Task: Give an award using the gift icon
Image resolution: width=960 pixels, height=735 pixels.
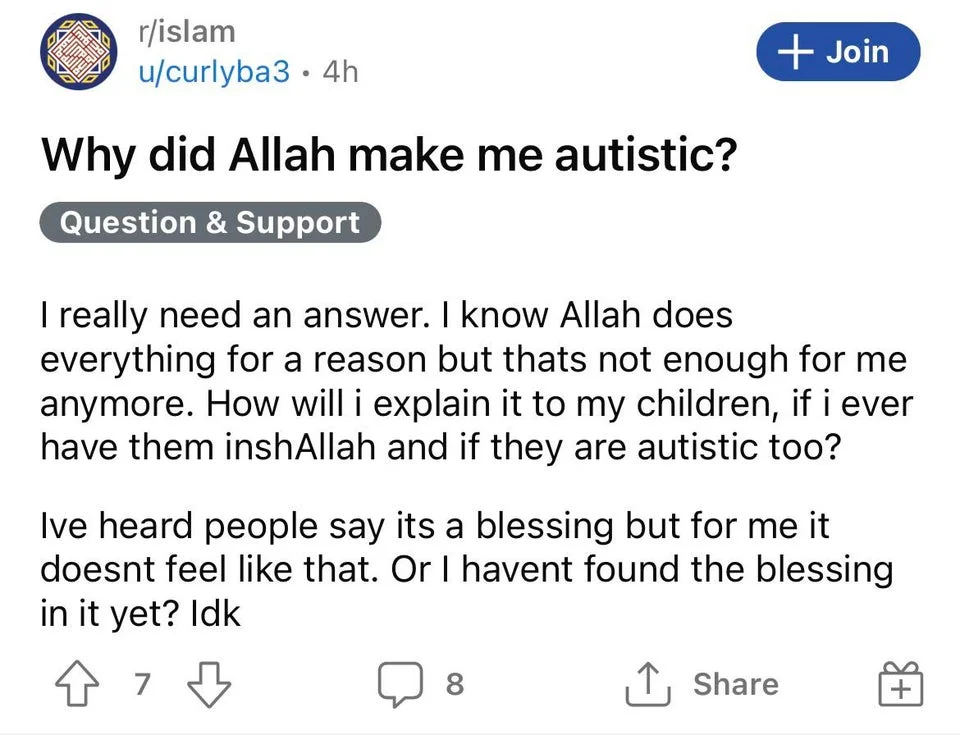Action: tap(902, 685)
